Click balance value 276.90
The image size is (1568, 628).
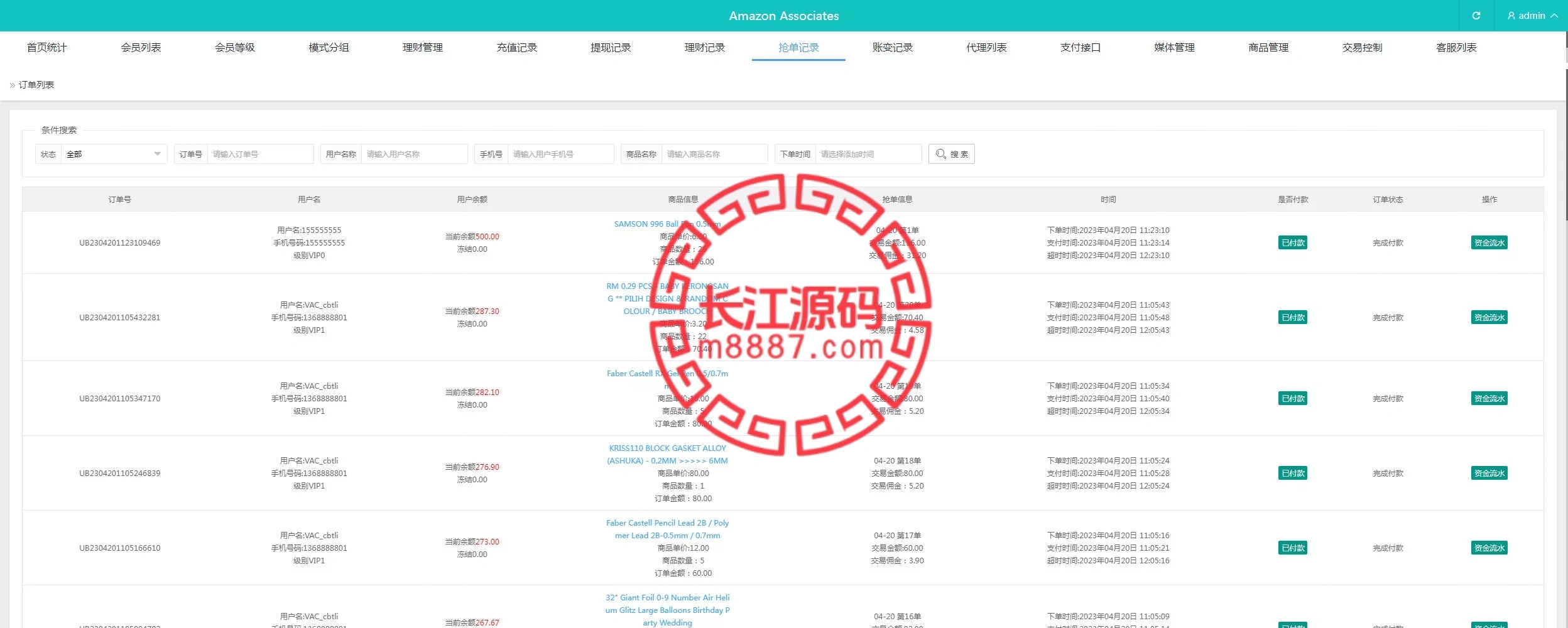pyautogui.click(x=487, y=467)
